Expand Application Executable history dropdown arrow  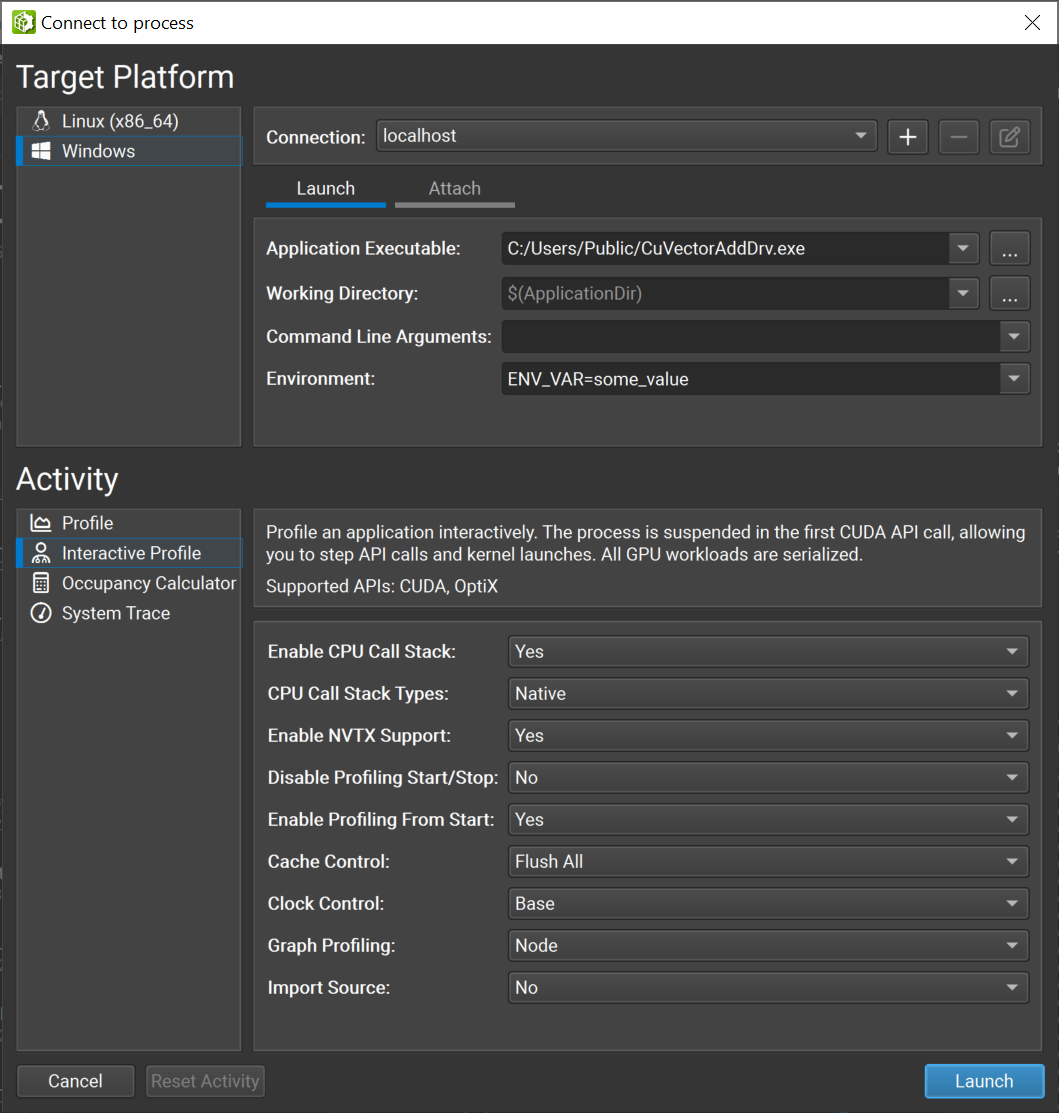(x=963, y=248)
